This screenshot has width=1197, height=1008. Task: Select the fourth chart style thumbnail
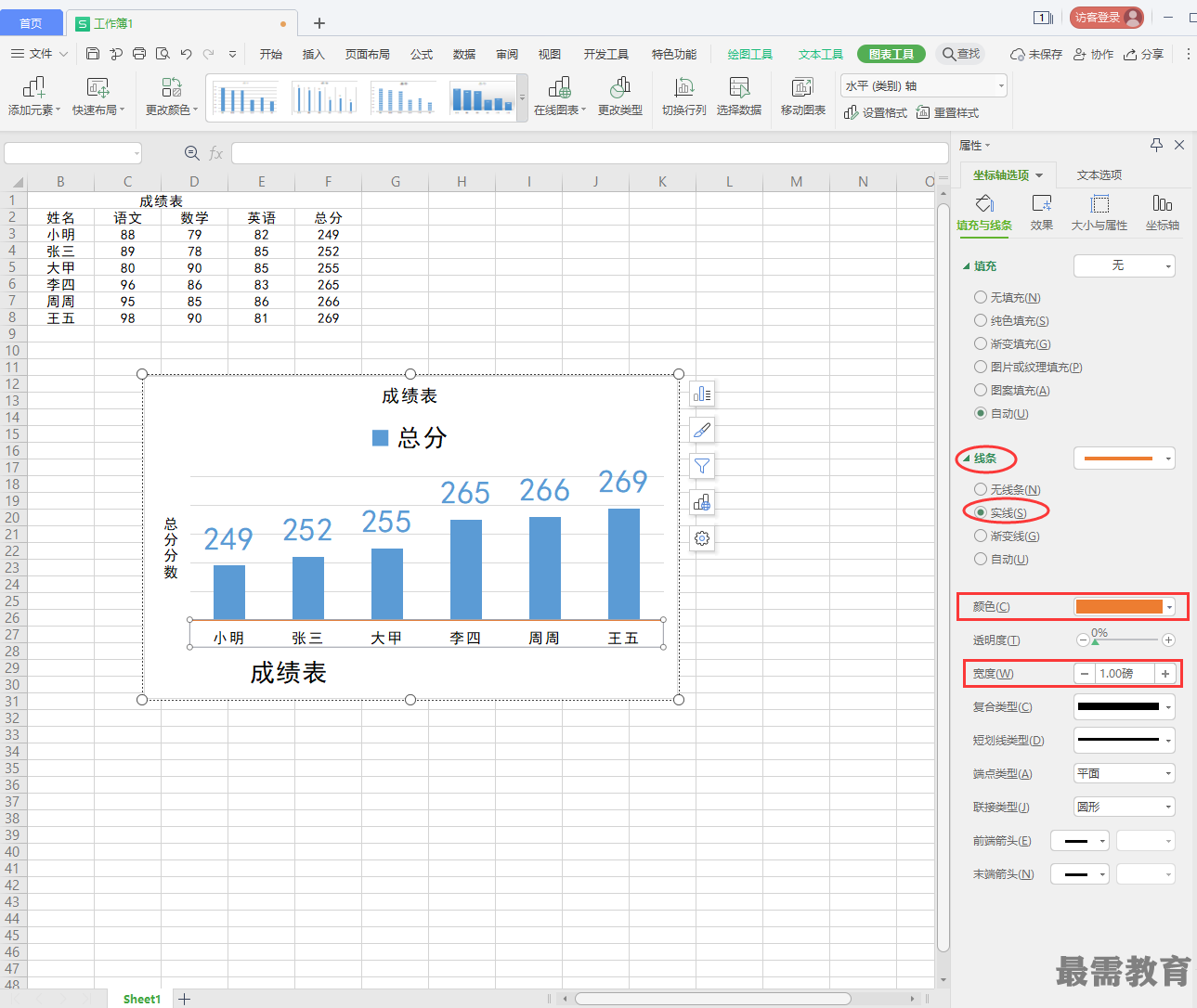click(x=481, y=97)
